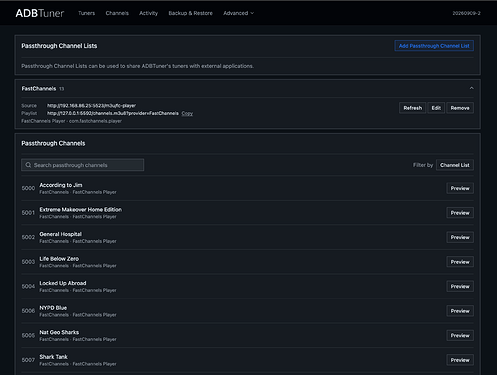Image resolution: width=497 pixels, height=375 pixels.
Task: Click the FastChannels Player package text
Action: 72,121
